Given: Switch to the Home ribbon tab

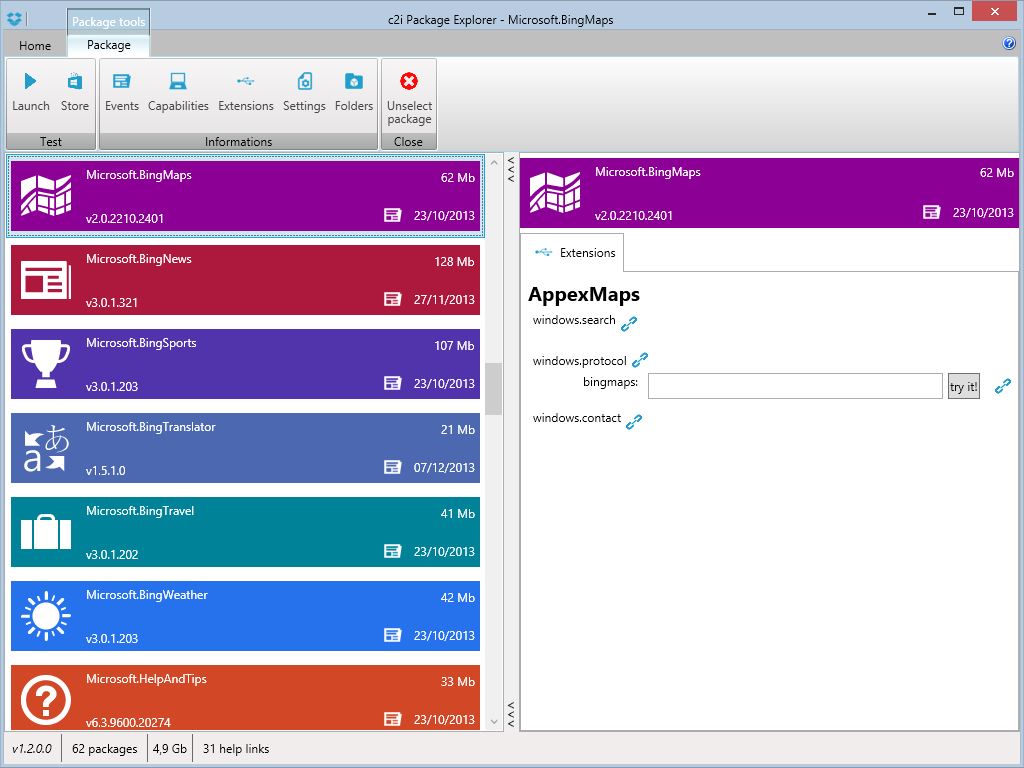Looking at the screenshot, I should pyautogui.click(x=35, y=45).
